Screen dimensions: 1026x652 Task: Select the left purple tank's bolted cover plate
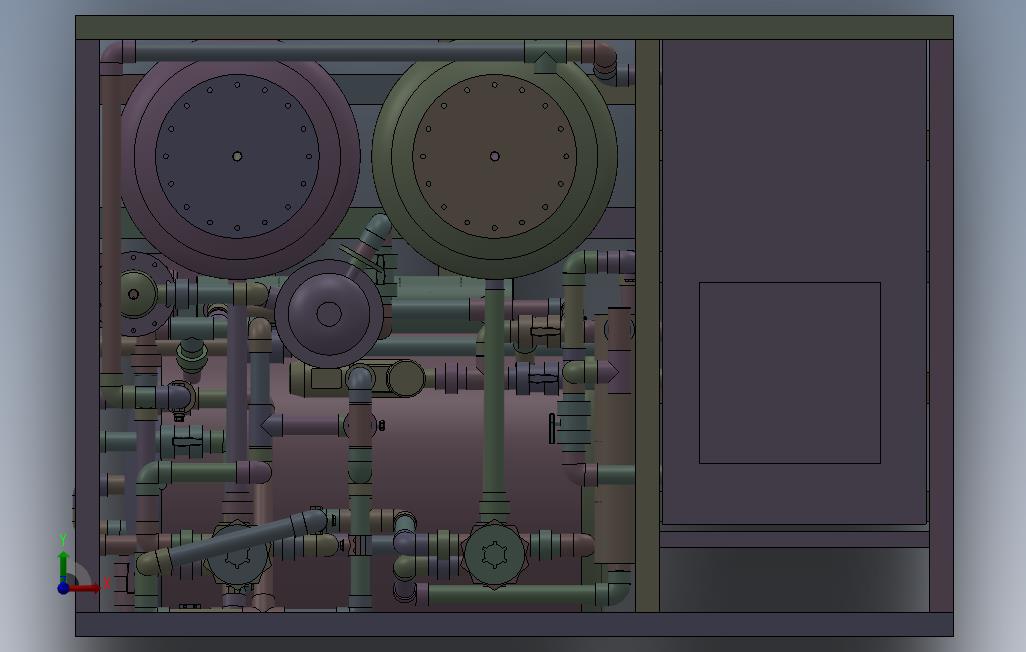(237, 156)
